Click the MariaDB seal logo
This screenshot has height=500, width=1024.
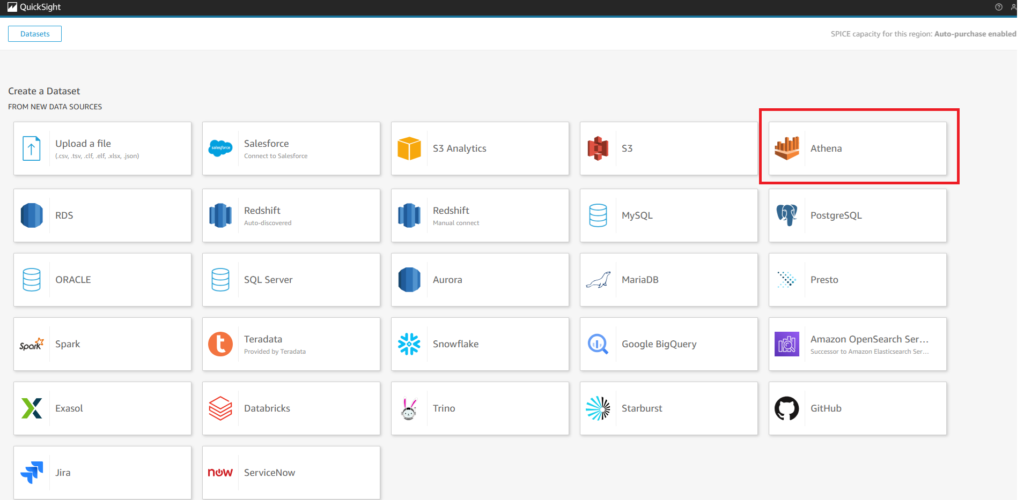[x=598, y=280]
